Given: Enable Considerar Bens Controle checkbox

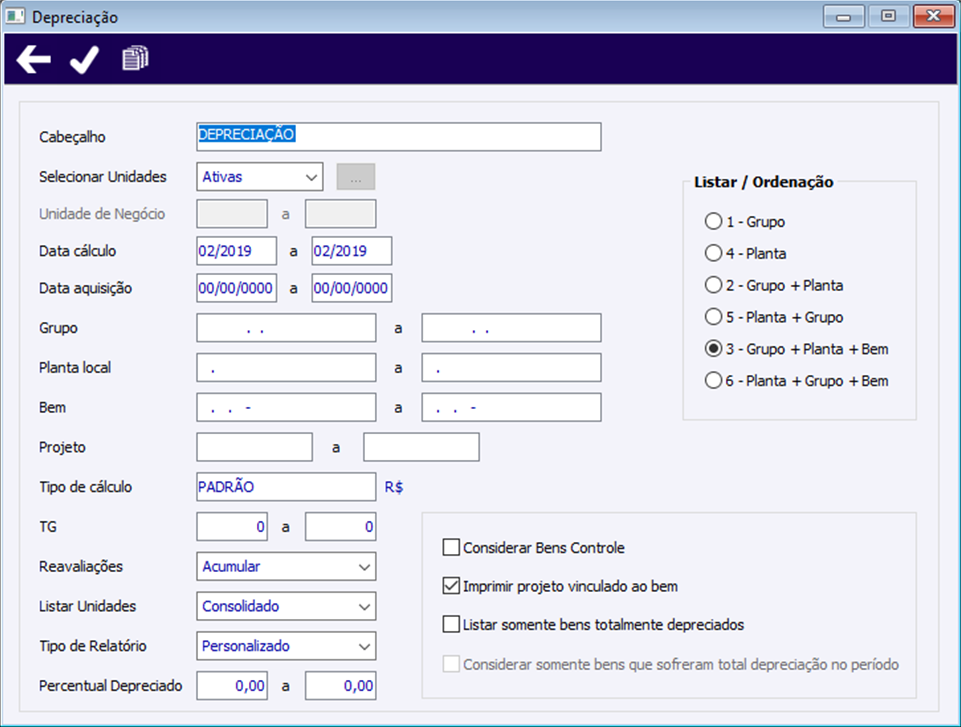Looking at the screenshot, I should (451, 548).
